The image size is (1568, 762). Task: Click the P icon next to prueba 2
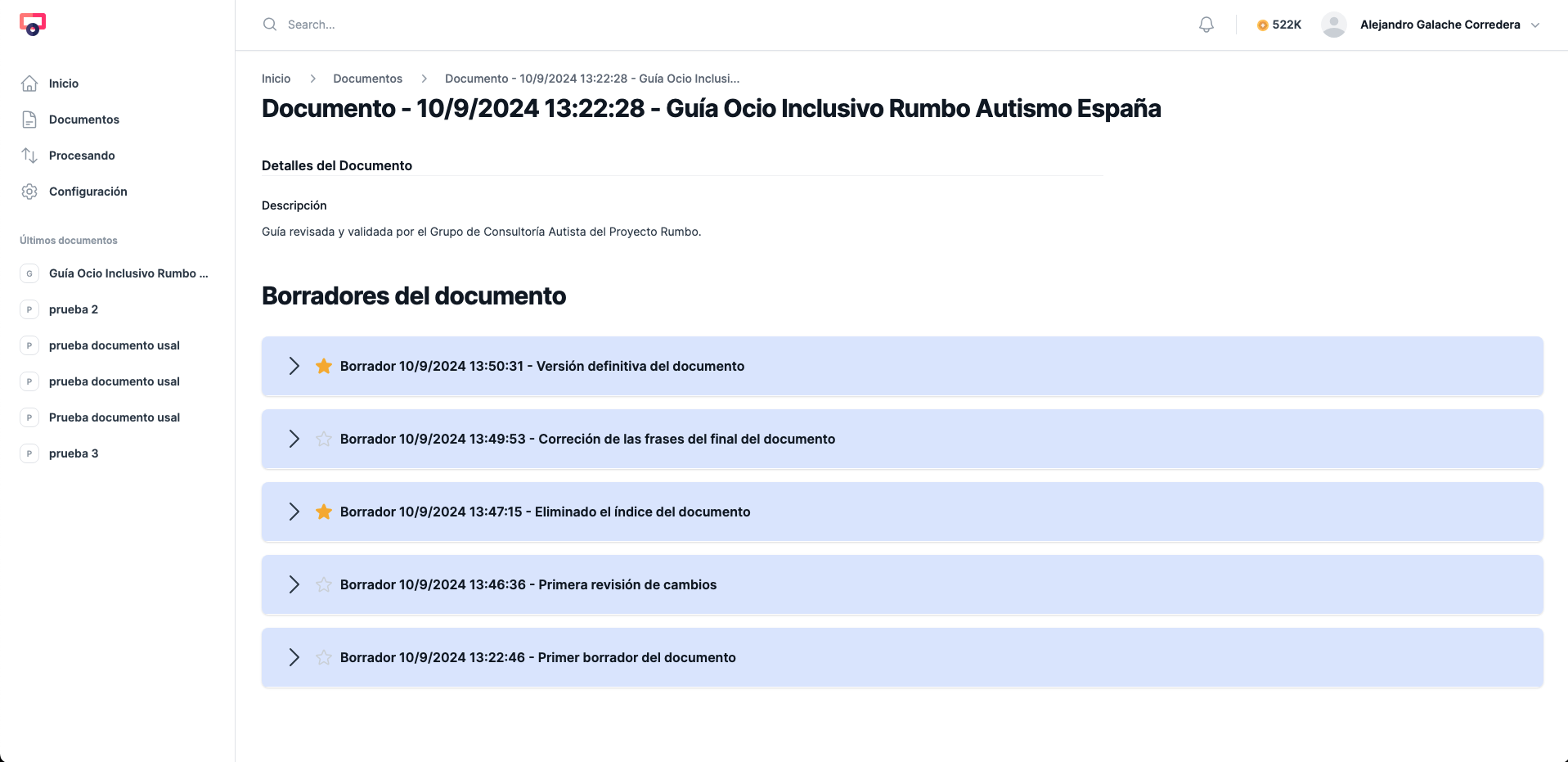coord(29,309)
